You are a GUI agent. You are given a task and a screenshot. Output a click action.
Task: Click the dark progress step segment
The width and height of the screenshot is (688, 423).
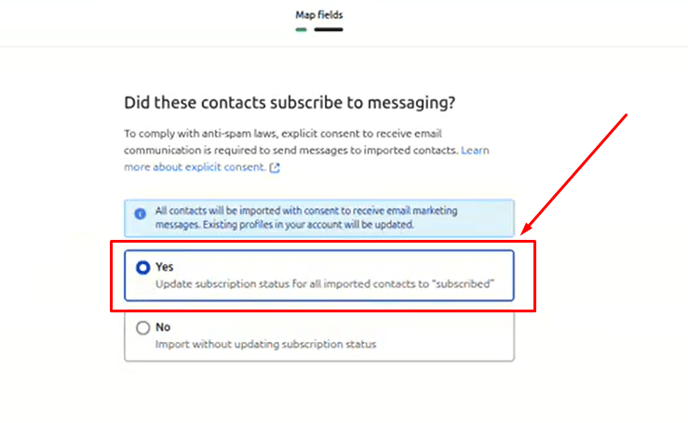tap(328, 29)
